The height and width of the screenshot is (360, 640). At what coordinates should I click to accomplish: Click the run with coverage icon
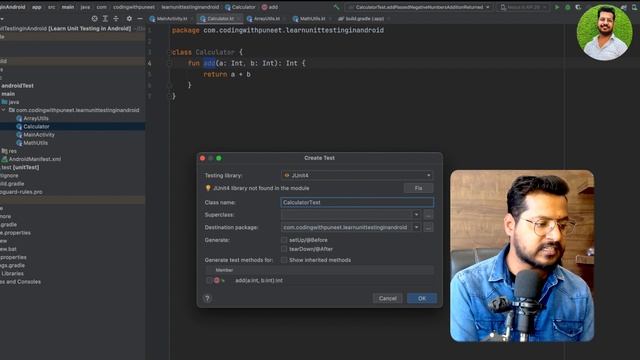click(578, 7)
